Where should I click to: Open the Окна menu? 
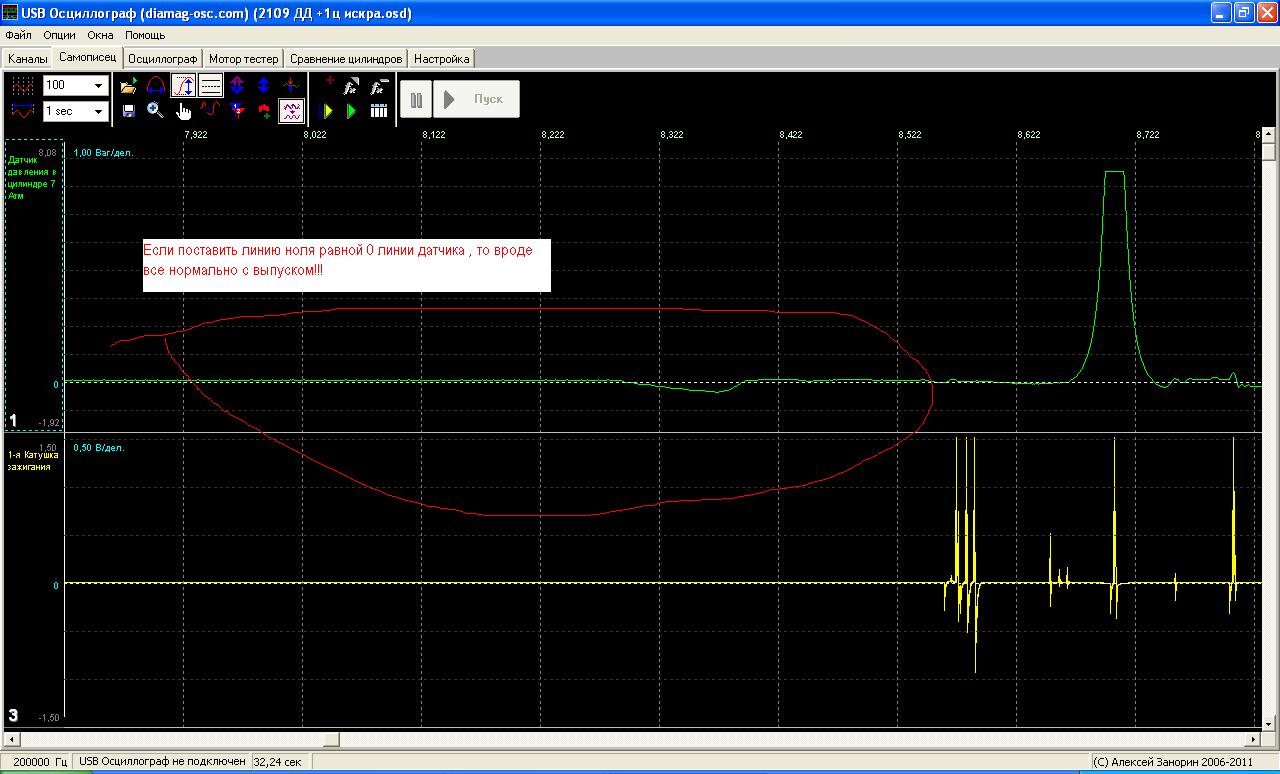(101, 35)
